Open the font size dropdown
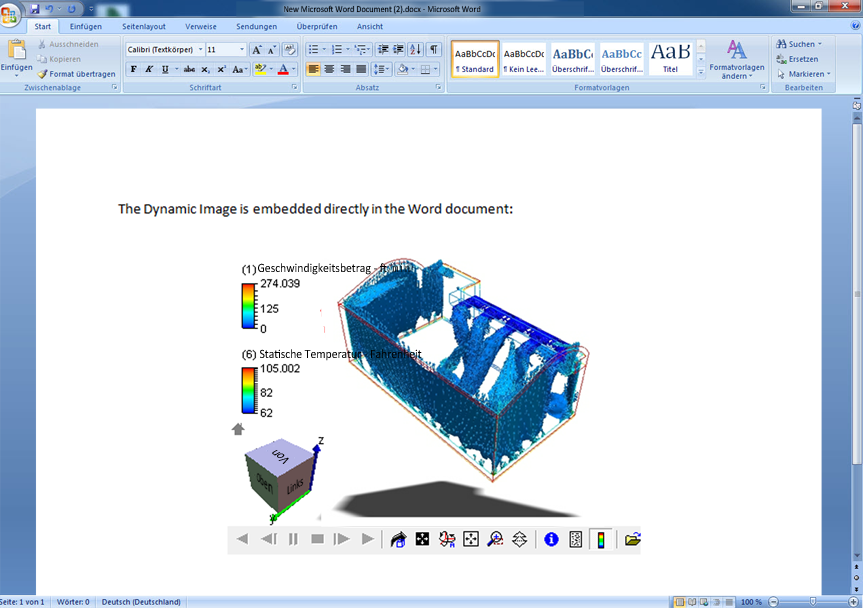The image size is (863, 608). [242, 50]
